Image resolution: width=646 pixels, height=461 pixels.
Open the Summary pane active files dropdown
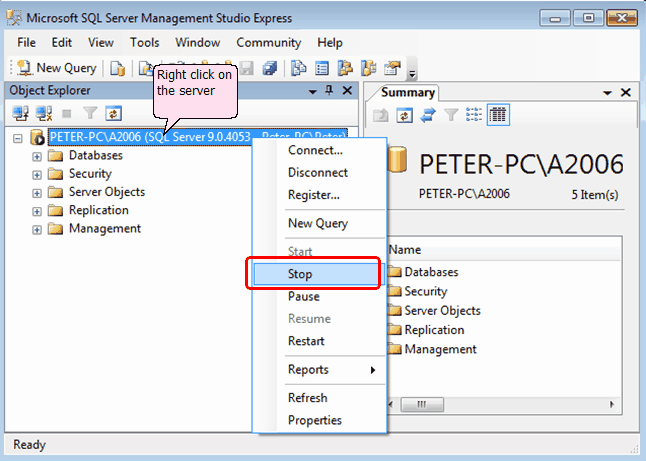click(x=607, y=93)
